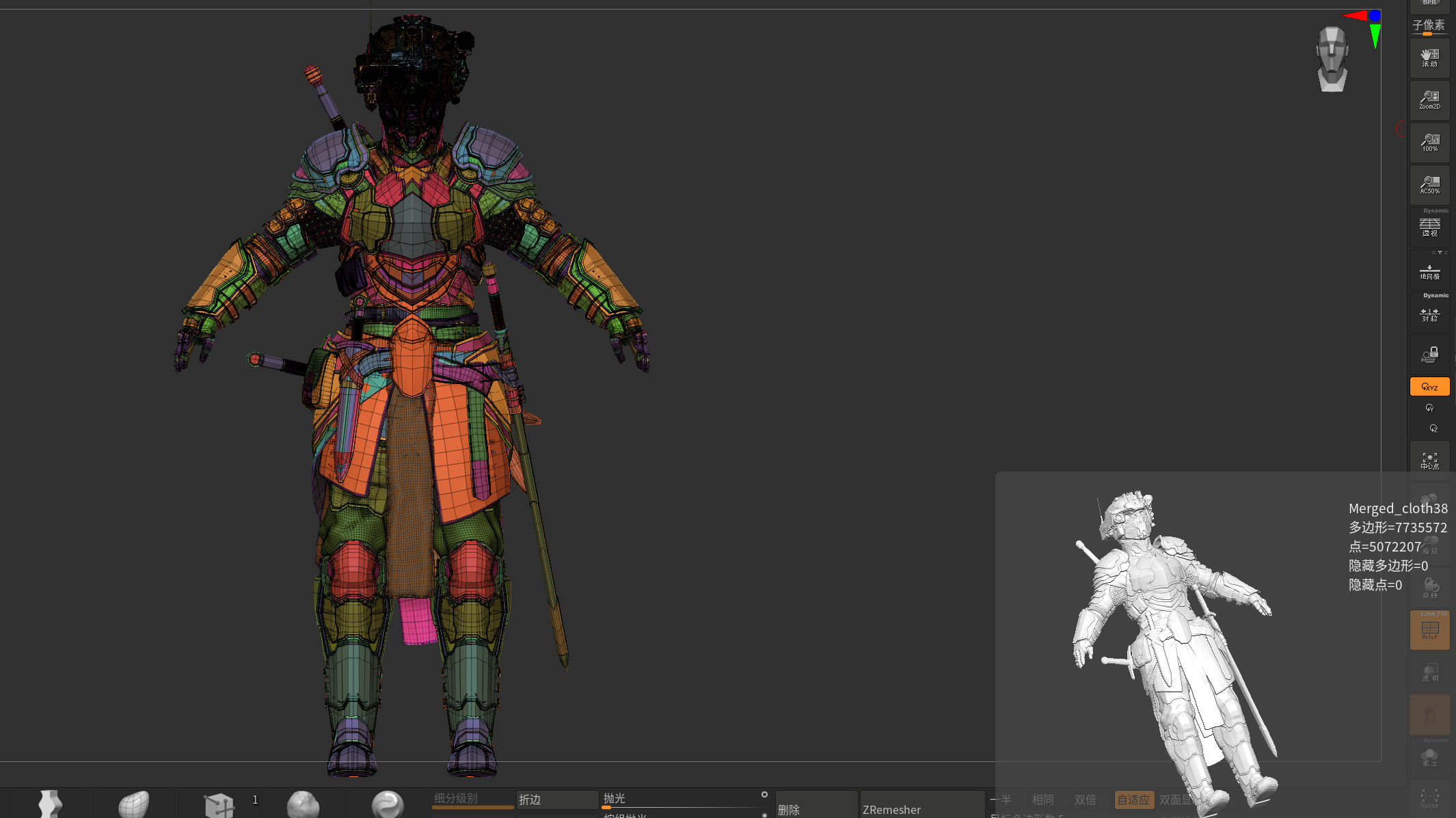1456x818 pixels.
Task: Toggle 自适应 (Adaptive) option
Action: click(x=1134, y=800)
